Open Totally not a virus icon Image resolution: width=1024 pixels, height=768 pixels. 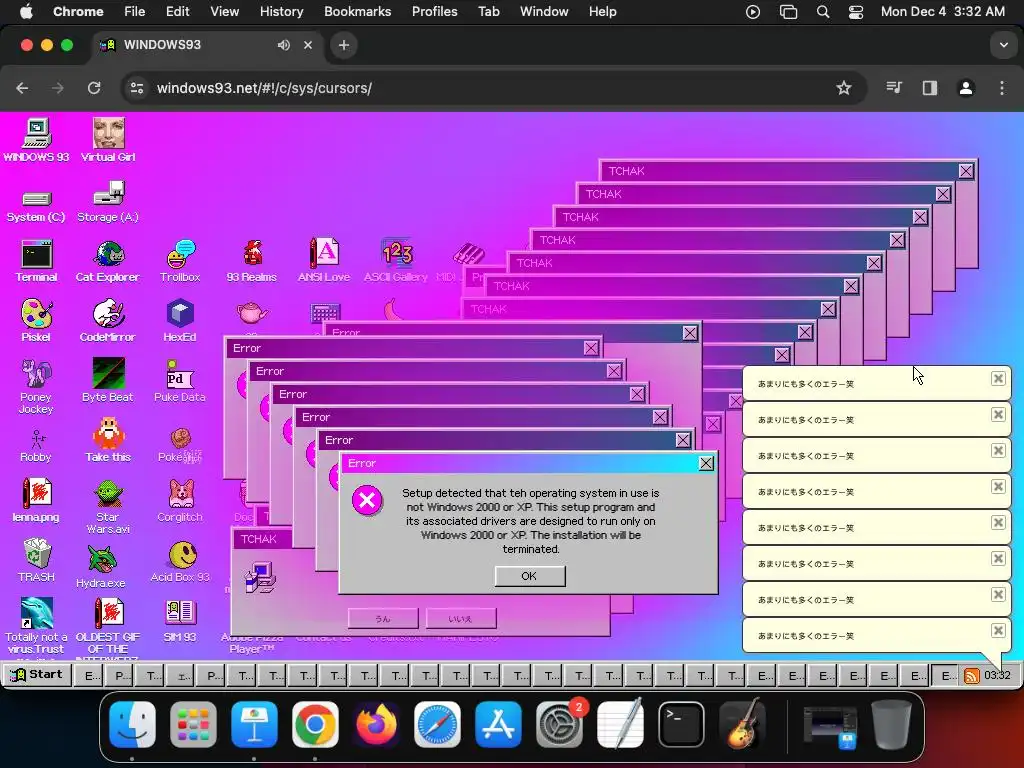click(x=36, y=626)
